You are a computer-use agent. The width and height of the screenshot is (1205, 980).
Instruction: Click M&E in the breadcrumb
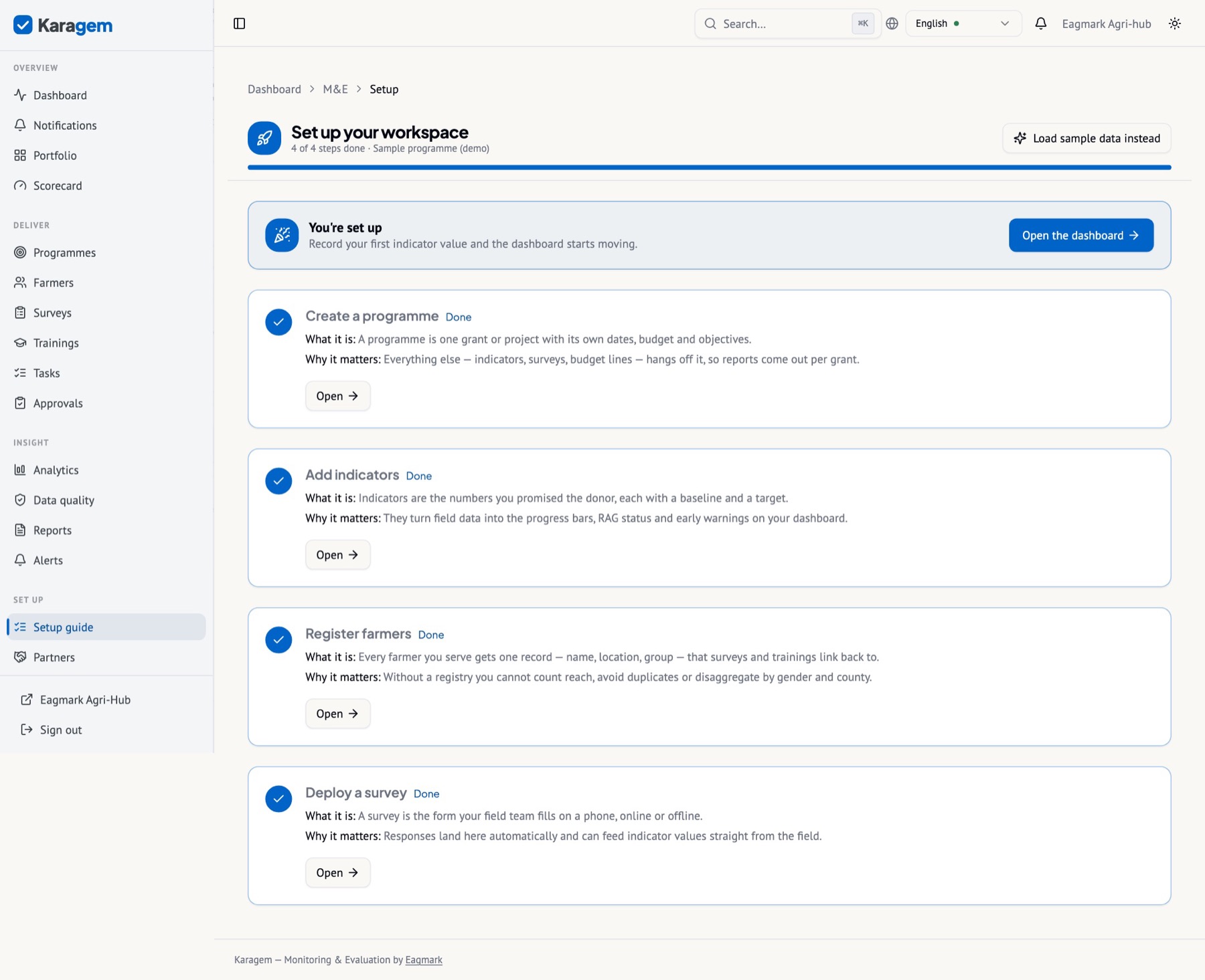335,89
